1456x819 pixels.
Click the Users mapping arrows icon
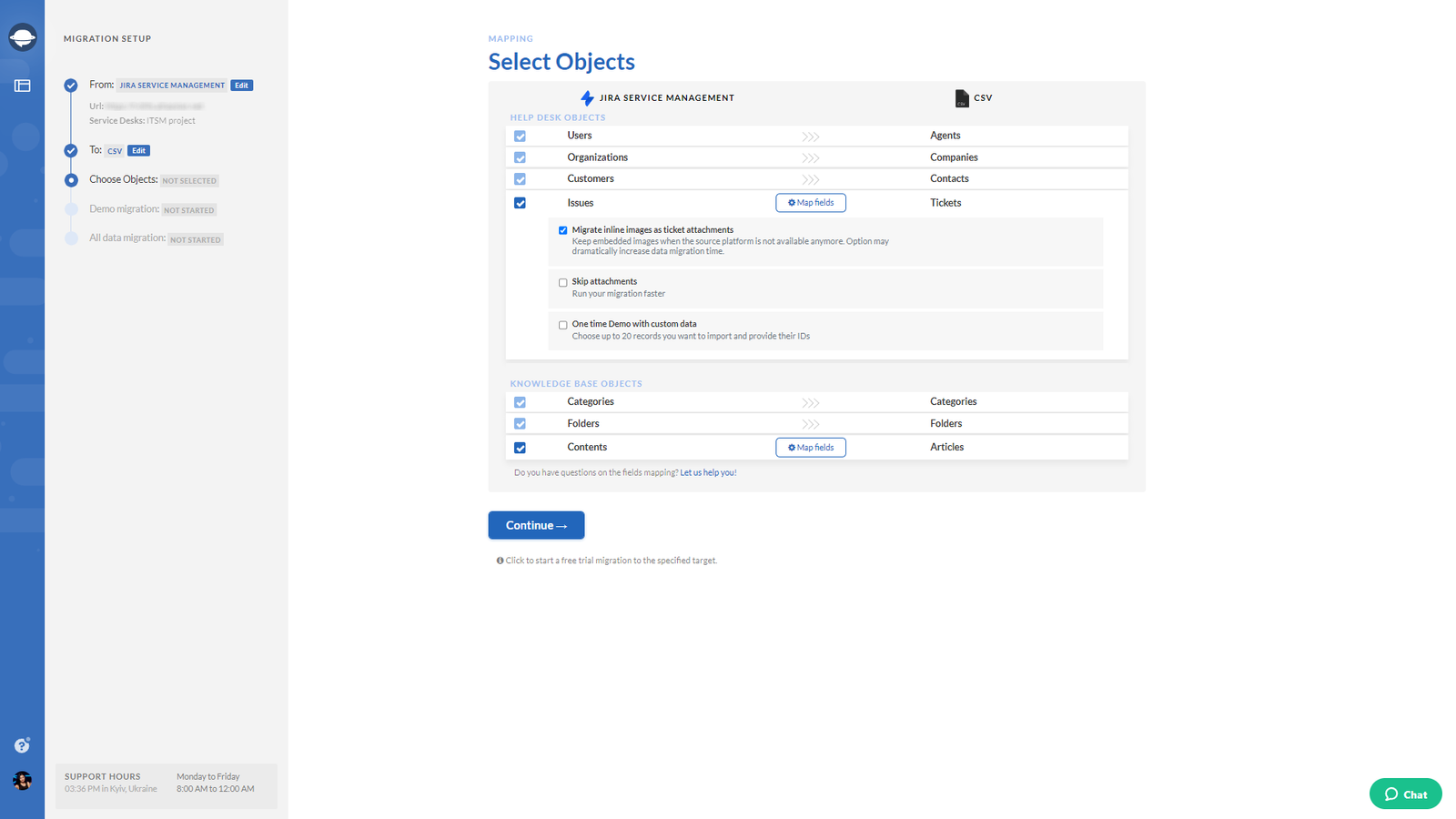[811, 136]
